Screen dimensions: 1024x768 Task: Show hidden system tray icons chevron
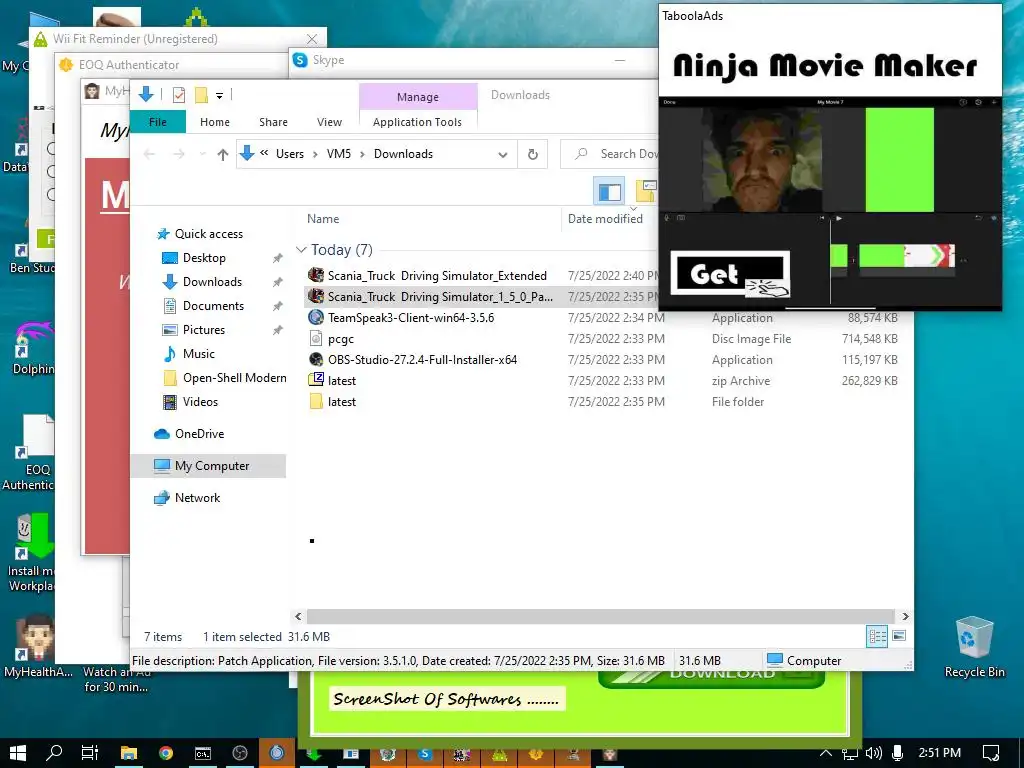[x=825, y=753]
